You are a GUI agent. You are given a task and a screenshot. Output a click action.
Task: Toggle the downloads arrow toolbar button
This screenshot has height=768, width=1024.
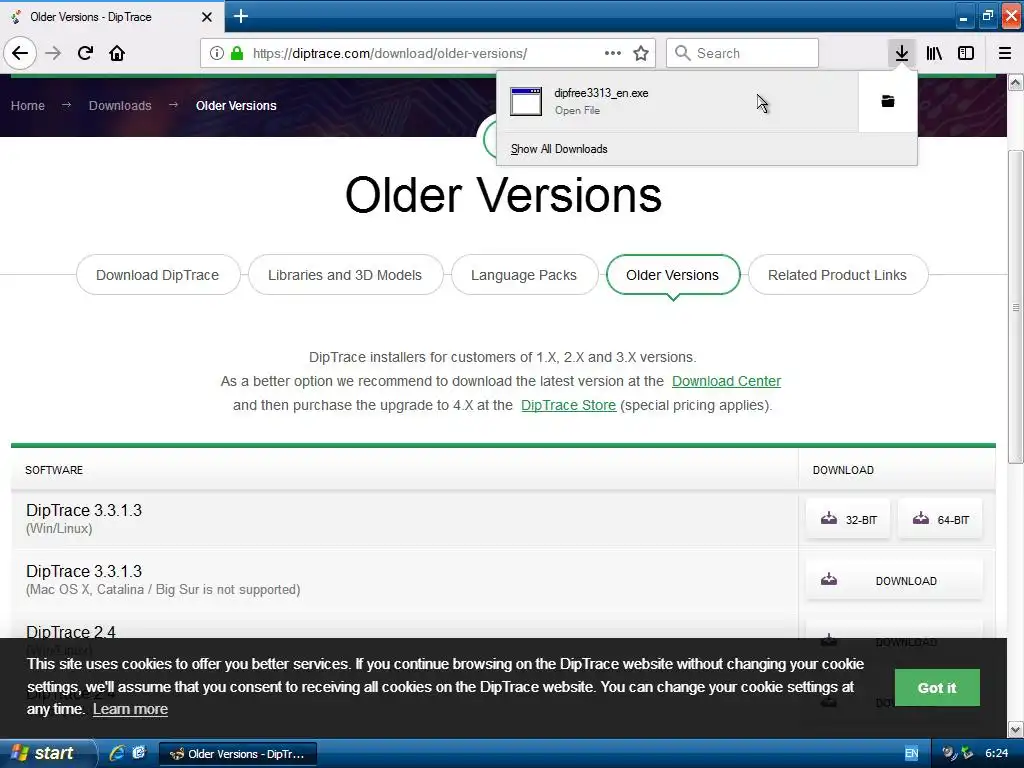pos(902,53)
